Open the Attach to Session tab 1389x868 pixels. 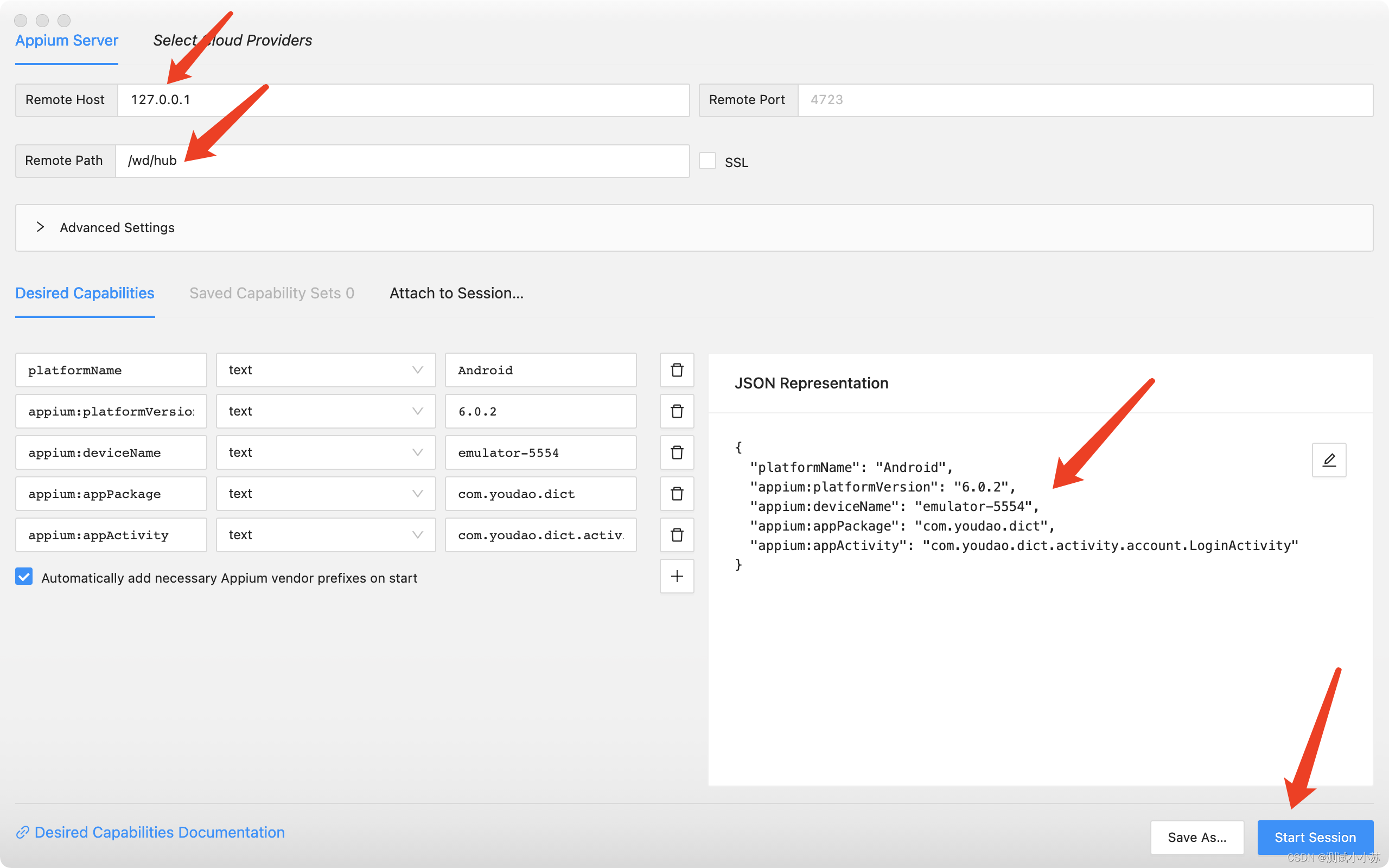pyautogui.click(x=456, y=293)
